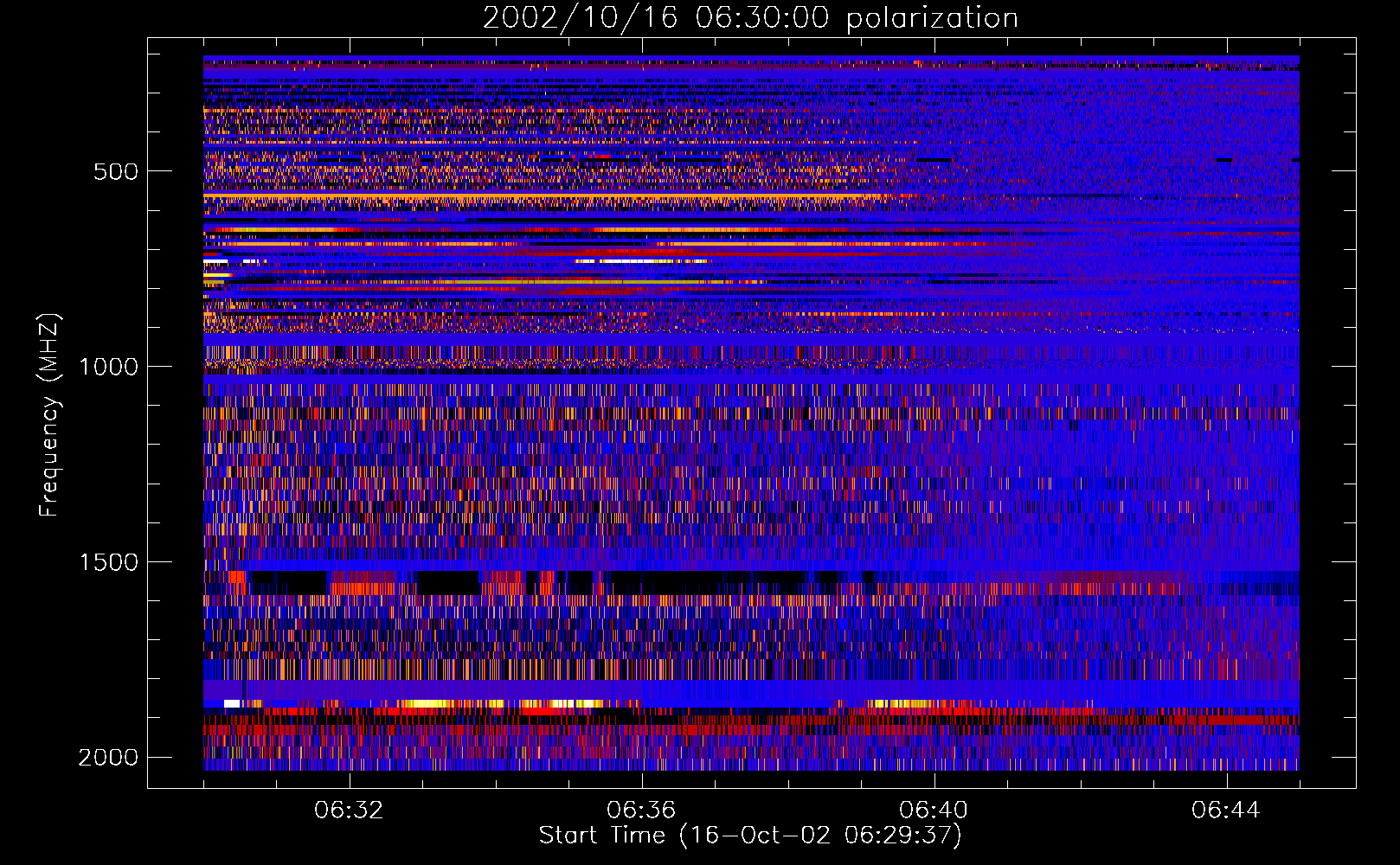Viewport: 1400px width, 865px height.
Task: Click the 06:44 time tick label
Action: (1226, 811)
